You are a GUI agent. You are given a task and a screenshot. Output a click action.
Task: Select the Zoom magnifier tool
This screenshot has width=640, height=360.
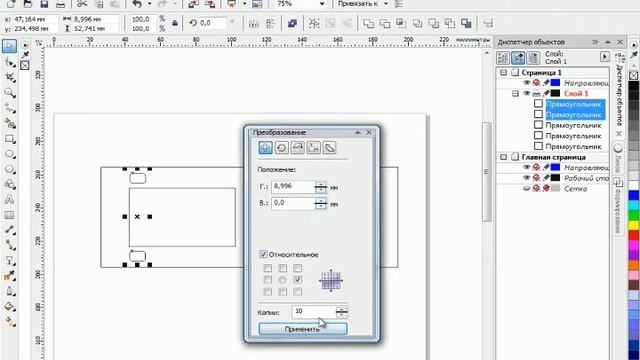click(9, 93)
